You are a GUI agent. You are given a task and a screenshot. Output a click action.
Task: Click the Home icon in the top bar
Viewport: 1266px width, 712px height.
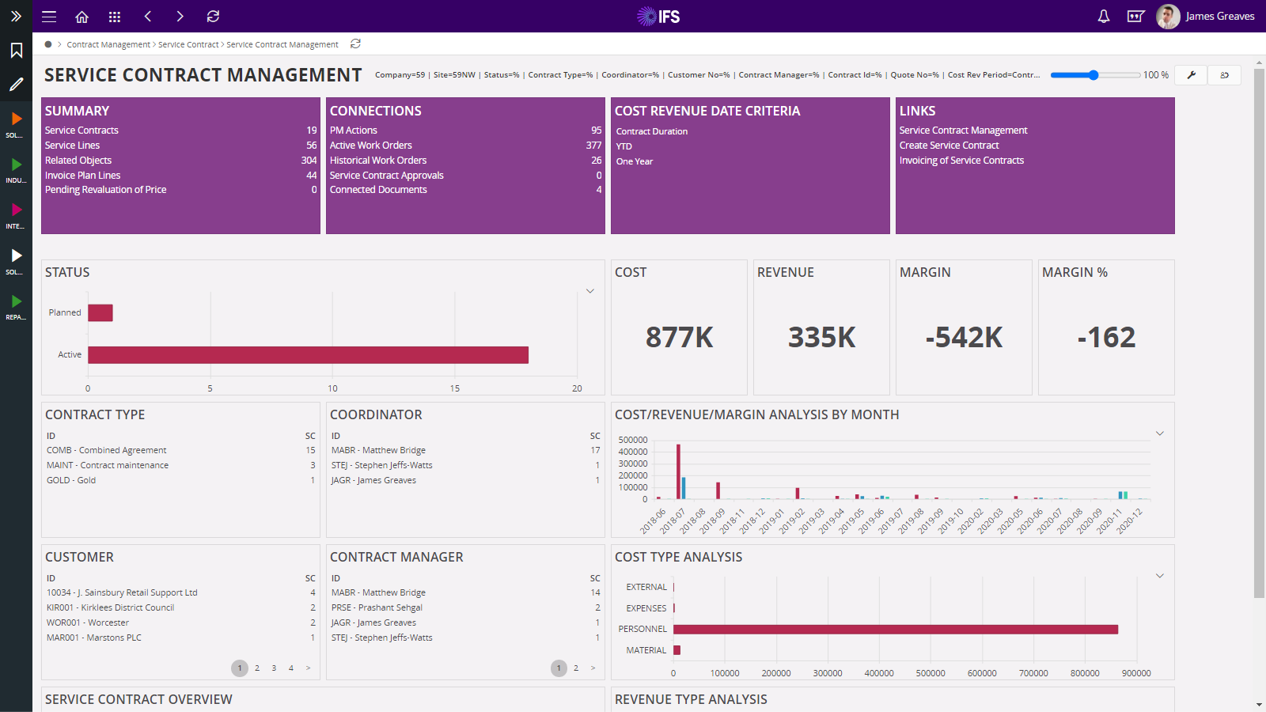pos(81,16)
